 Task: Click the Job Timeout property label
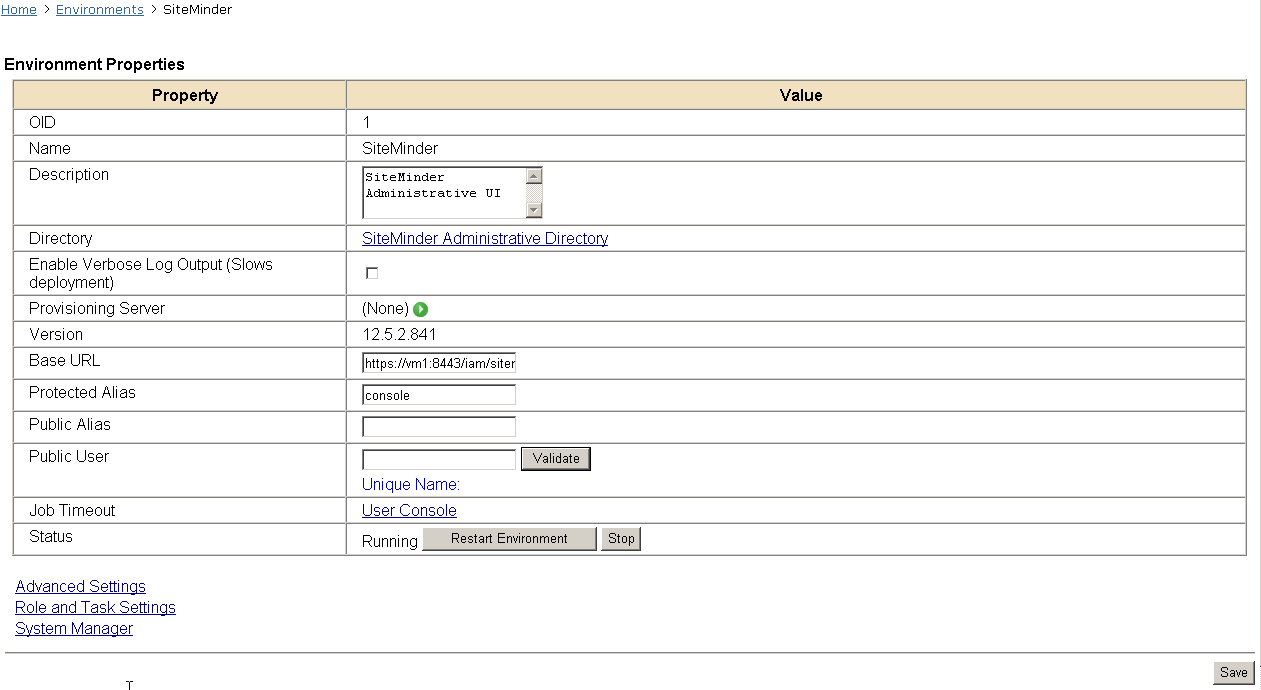point(72,510)
